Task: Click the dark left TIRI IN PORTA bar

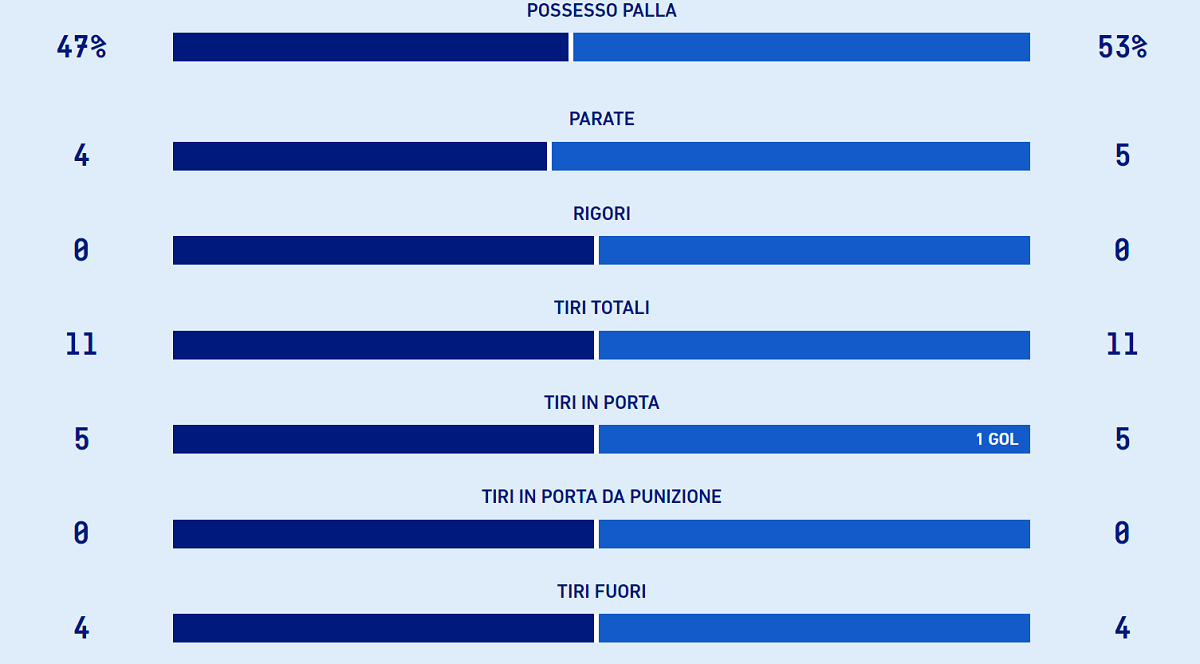Action: pos(383,439)
